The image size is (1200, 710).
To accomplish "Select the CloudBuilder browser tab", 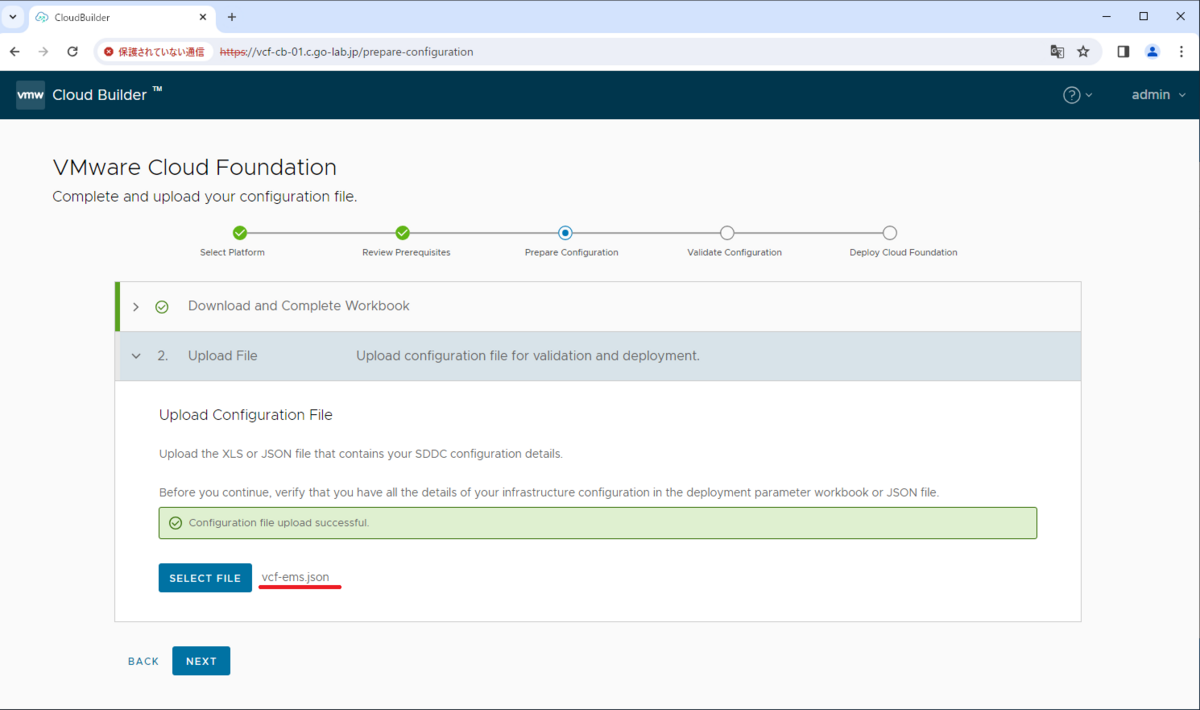I will pyautogui.click(x=120, y=17).
